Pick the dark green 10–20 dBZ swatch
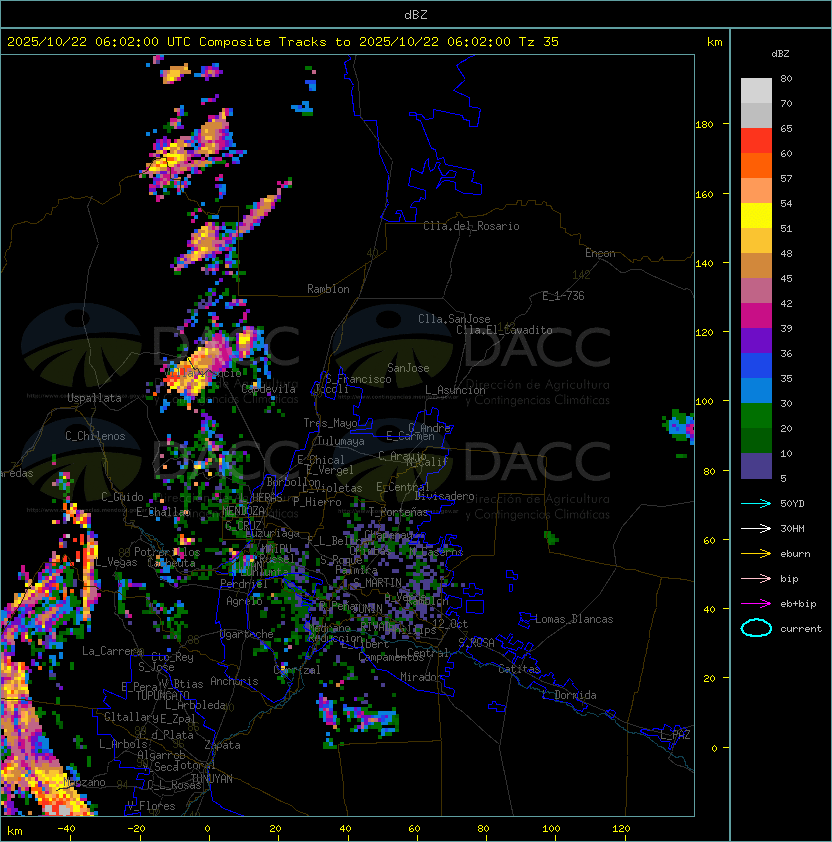The width and height of the screenshot is (832, 842). tap(756, 440)
